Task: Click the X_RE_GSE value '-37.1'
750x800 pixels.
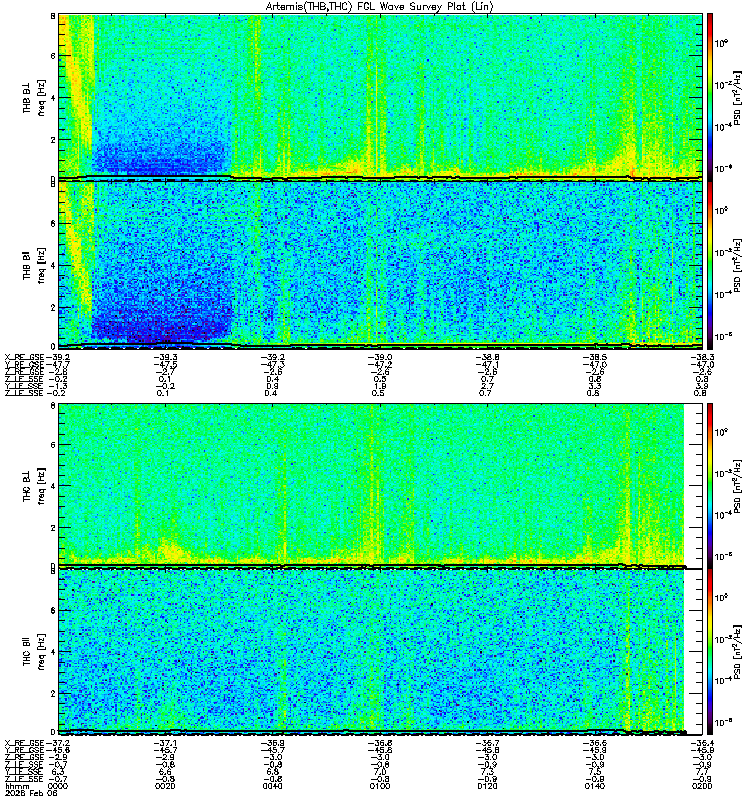Action: point(165,743)
